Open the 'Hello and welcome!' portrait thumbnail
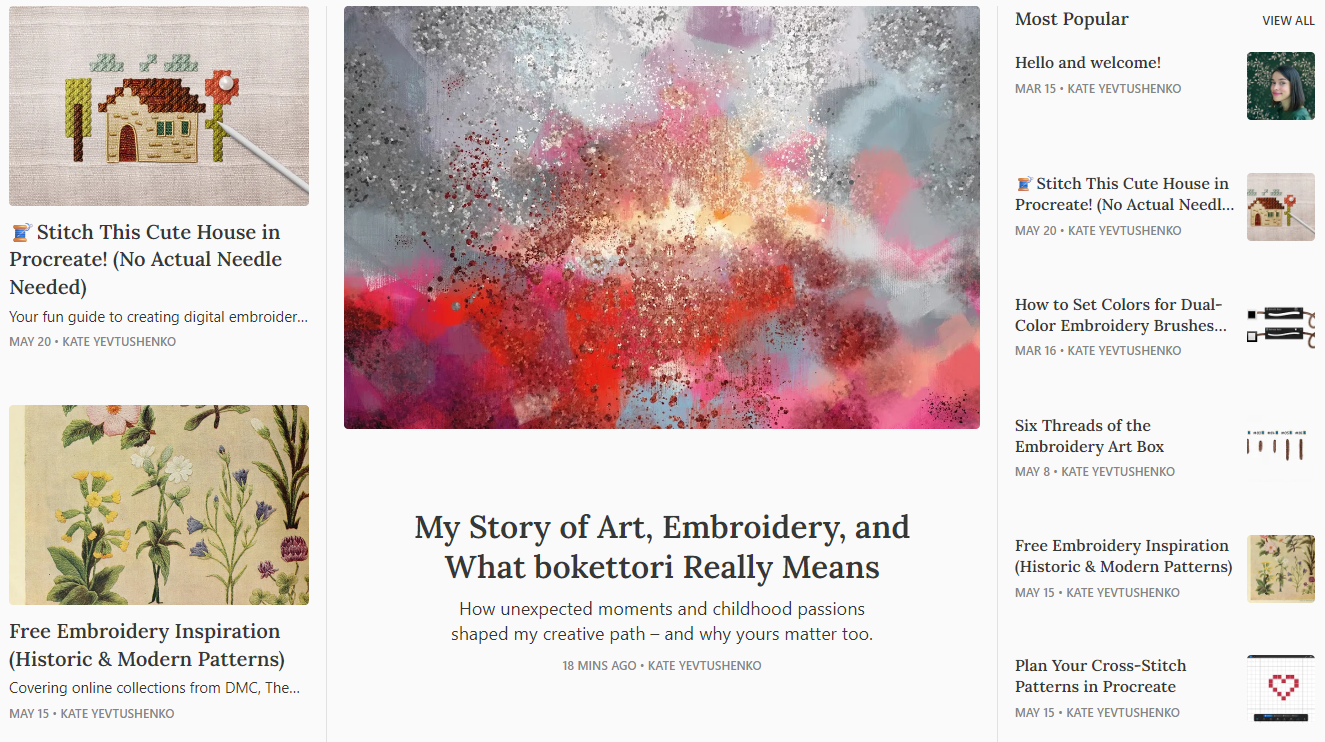Image resolution: width=1325 pixels, height=742 pixels. [x=1280, y=86]
